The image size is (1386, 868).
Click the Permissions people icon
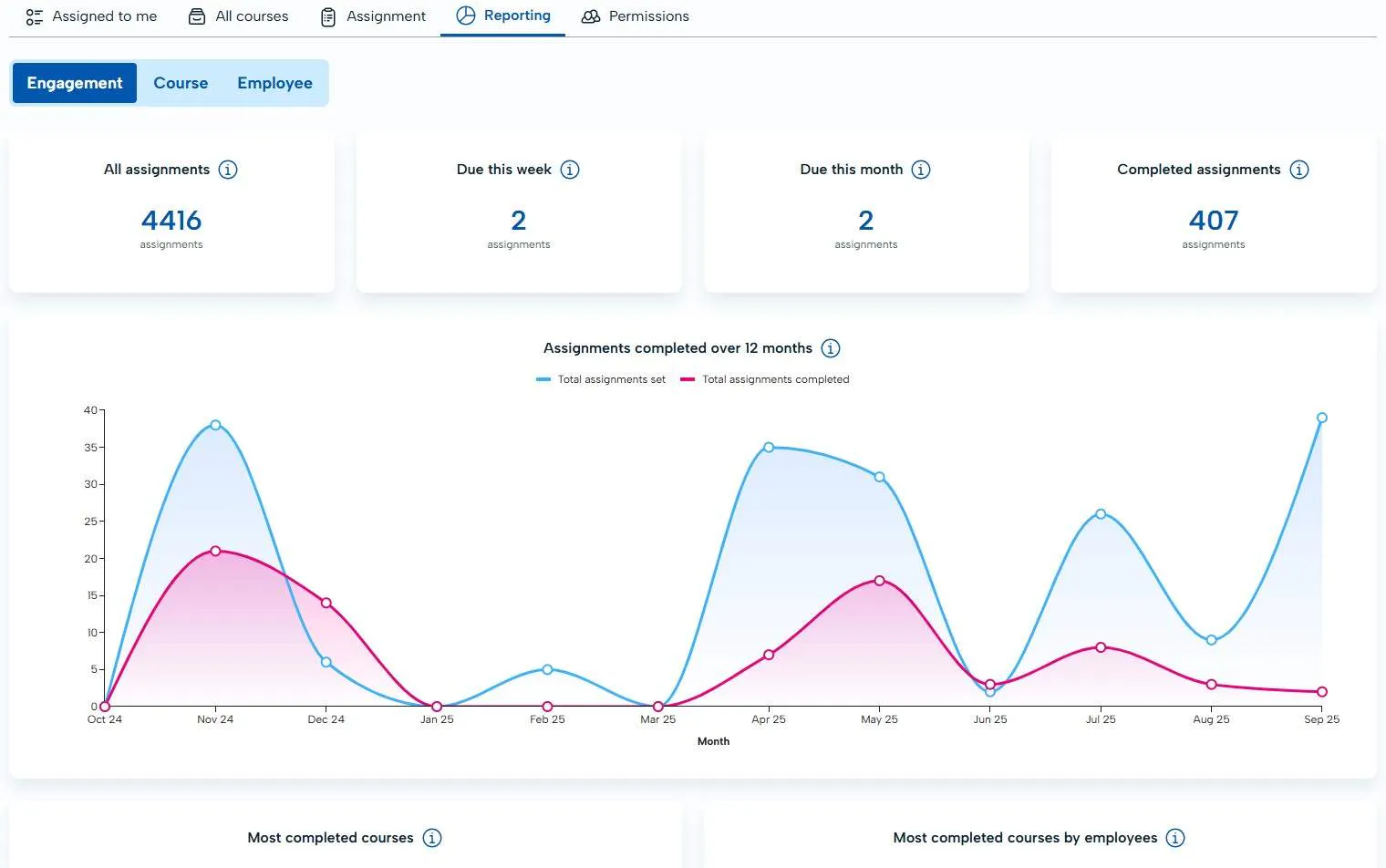click(591, 16)
